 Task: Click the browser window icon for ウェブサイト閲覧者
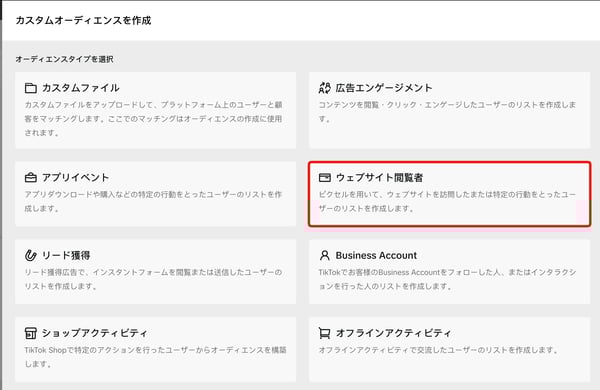pyautogui.click(x=324, y=178)
